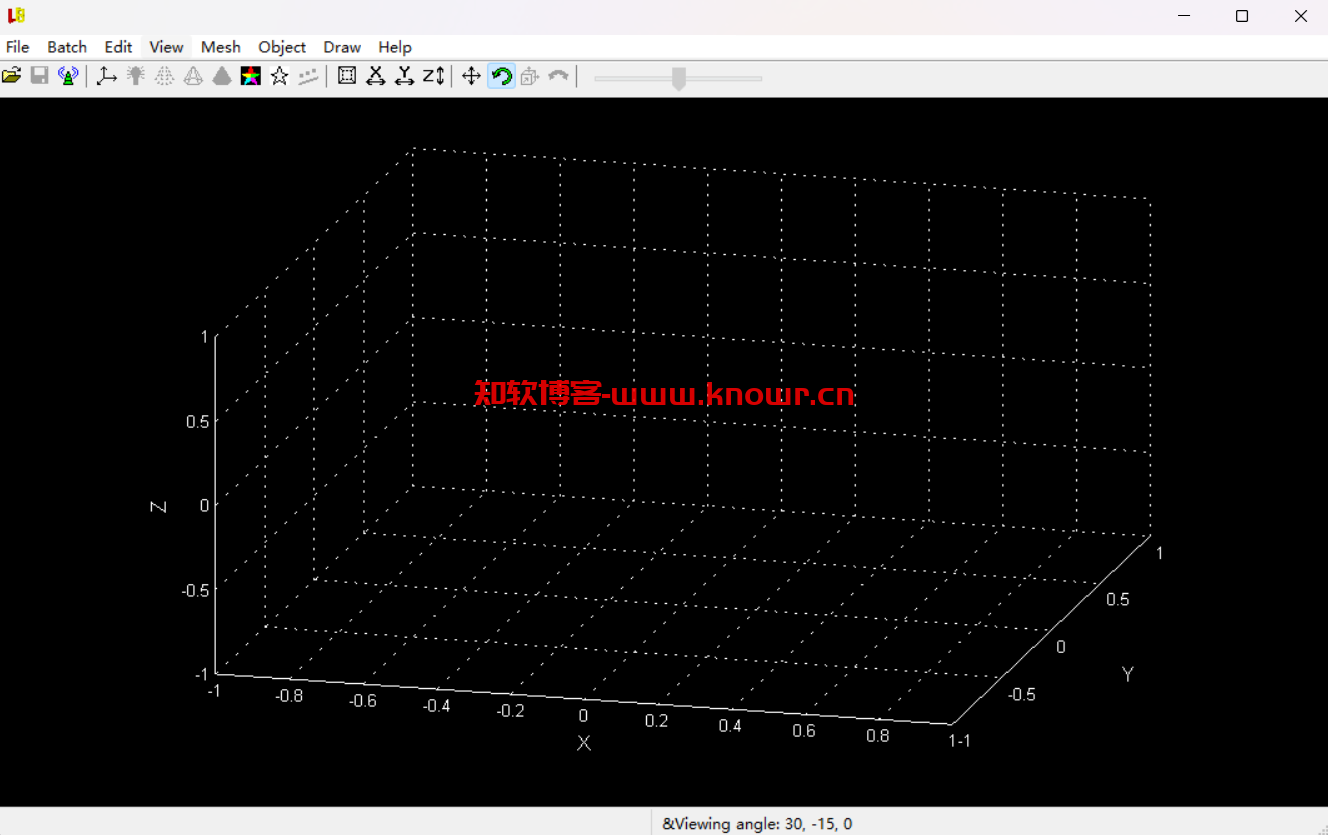Open the Edit menu
The height and width of the screenshot is (835, 1328).
[x=118, y=47]
